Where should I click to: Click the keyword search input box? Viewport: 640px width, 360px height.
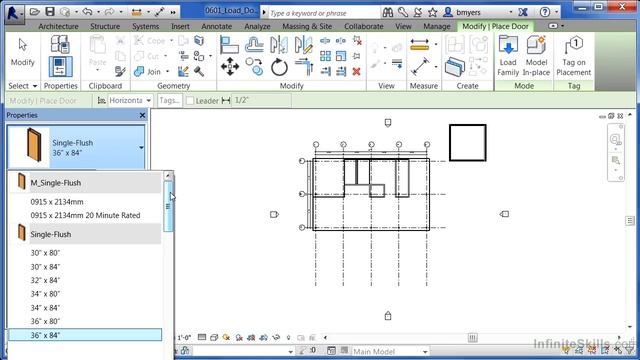pos(324,13)
